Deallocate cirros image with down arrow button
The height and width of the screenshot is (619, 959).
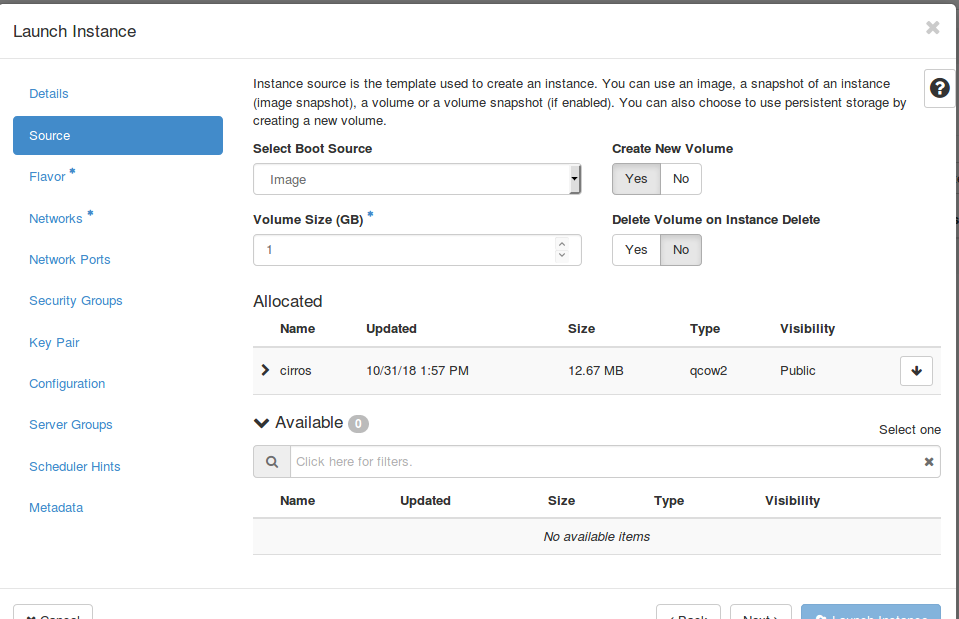(916, 371)
